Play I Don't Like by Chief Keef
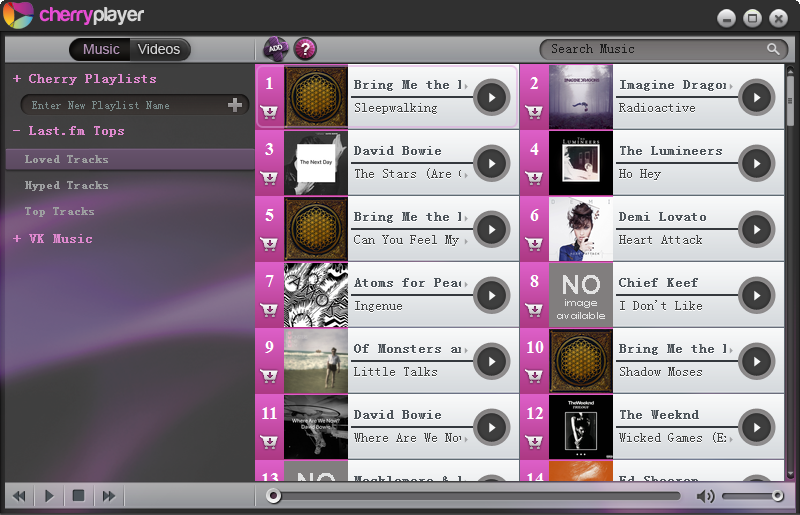Screen dimensions: 800x515 coord(757,295)
